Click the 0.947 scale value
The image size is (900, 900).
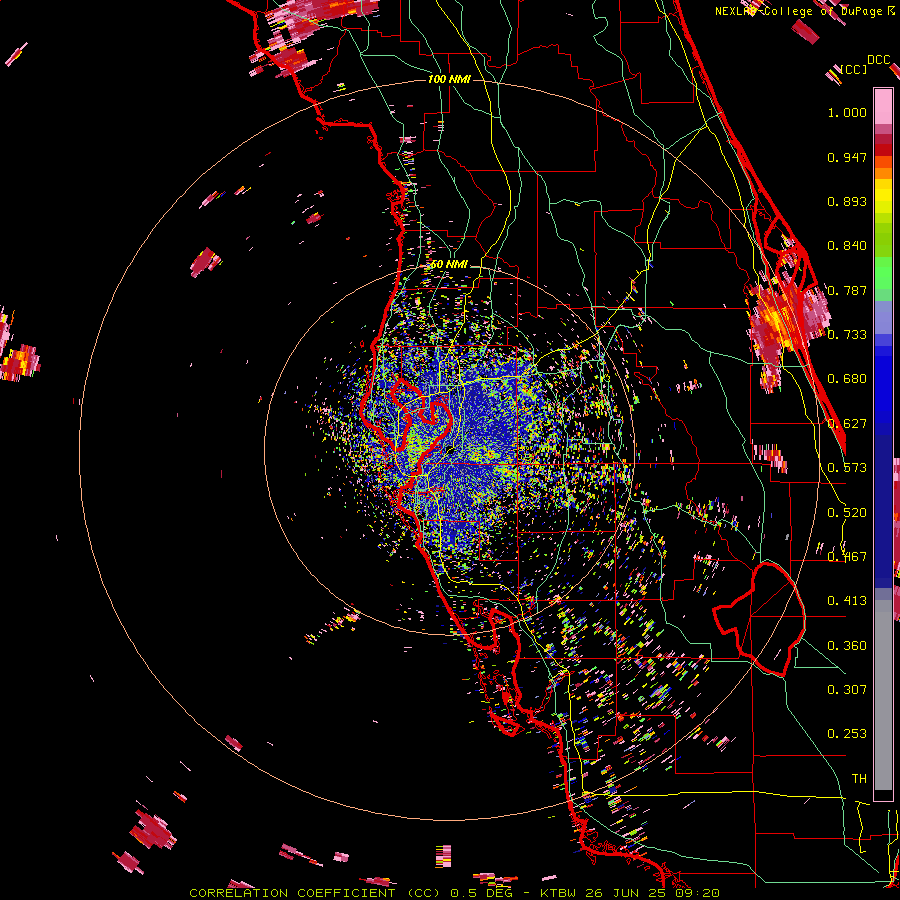[847, 157]
